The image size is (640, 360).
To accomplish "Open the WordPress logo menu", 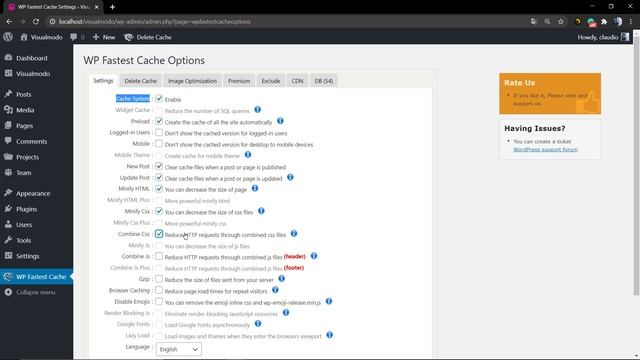I will 8,37.
